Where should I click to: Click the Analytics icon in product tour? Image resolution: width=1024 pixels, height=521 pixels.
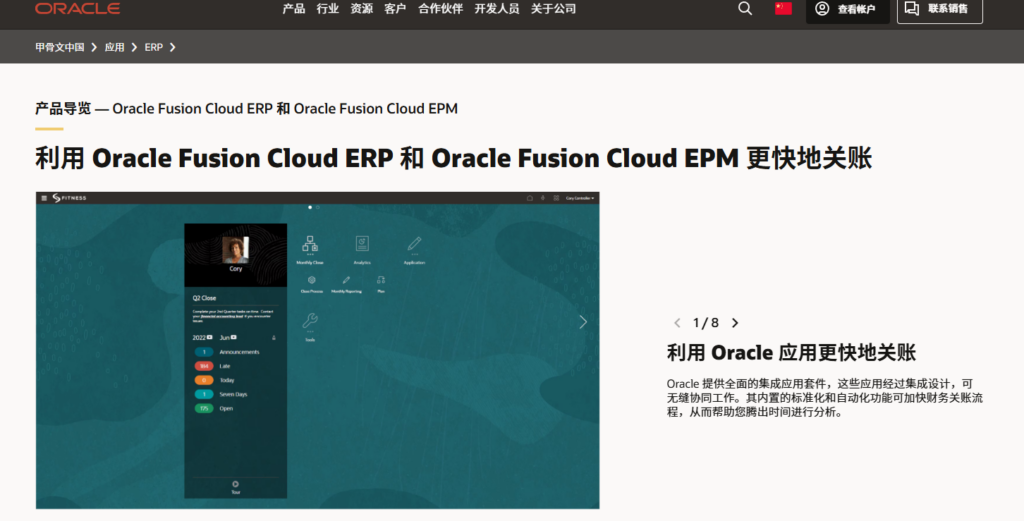(362, 245)
